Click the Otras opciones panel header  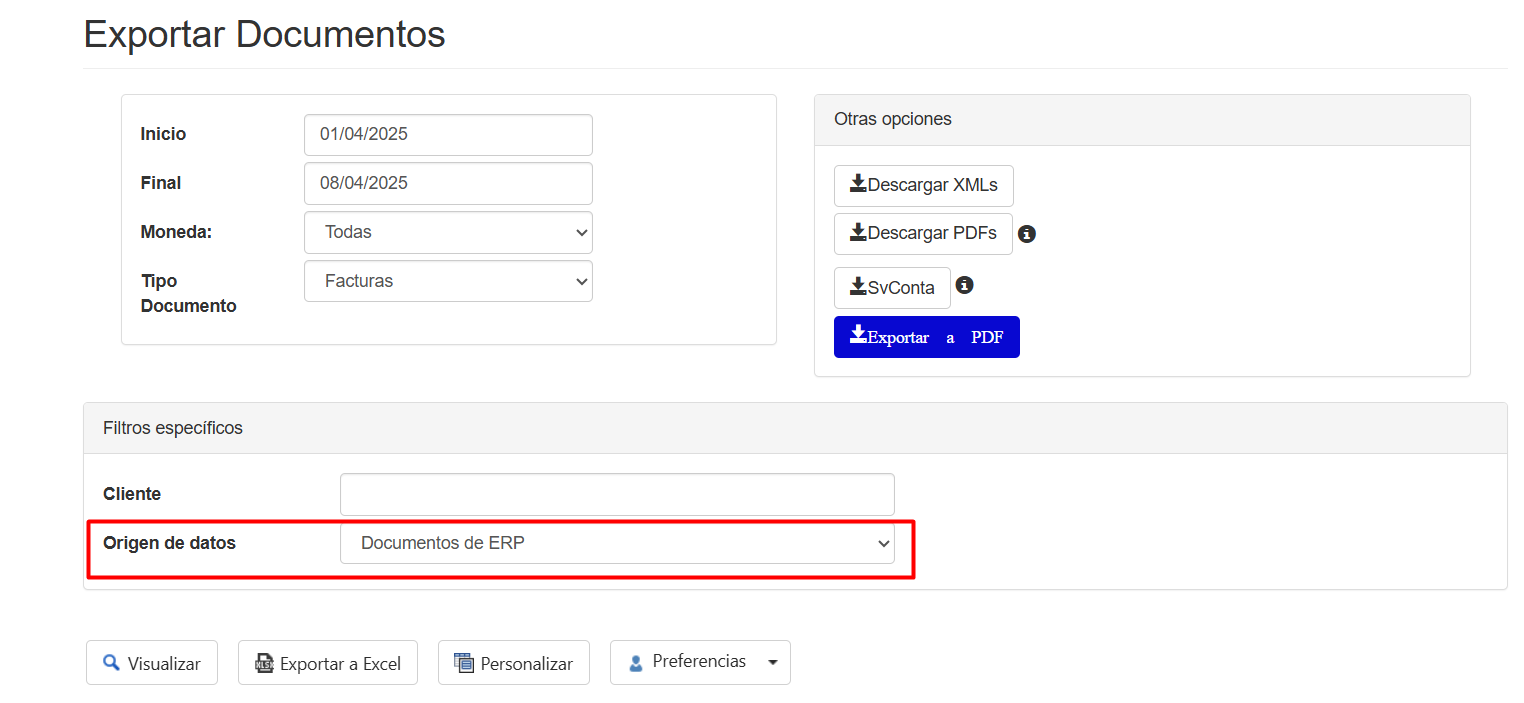1142,120
